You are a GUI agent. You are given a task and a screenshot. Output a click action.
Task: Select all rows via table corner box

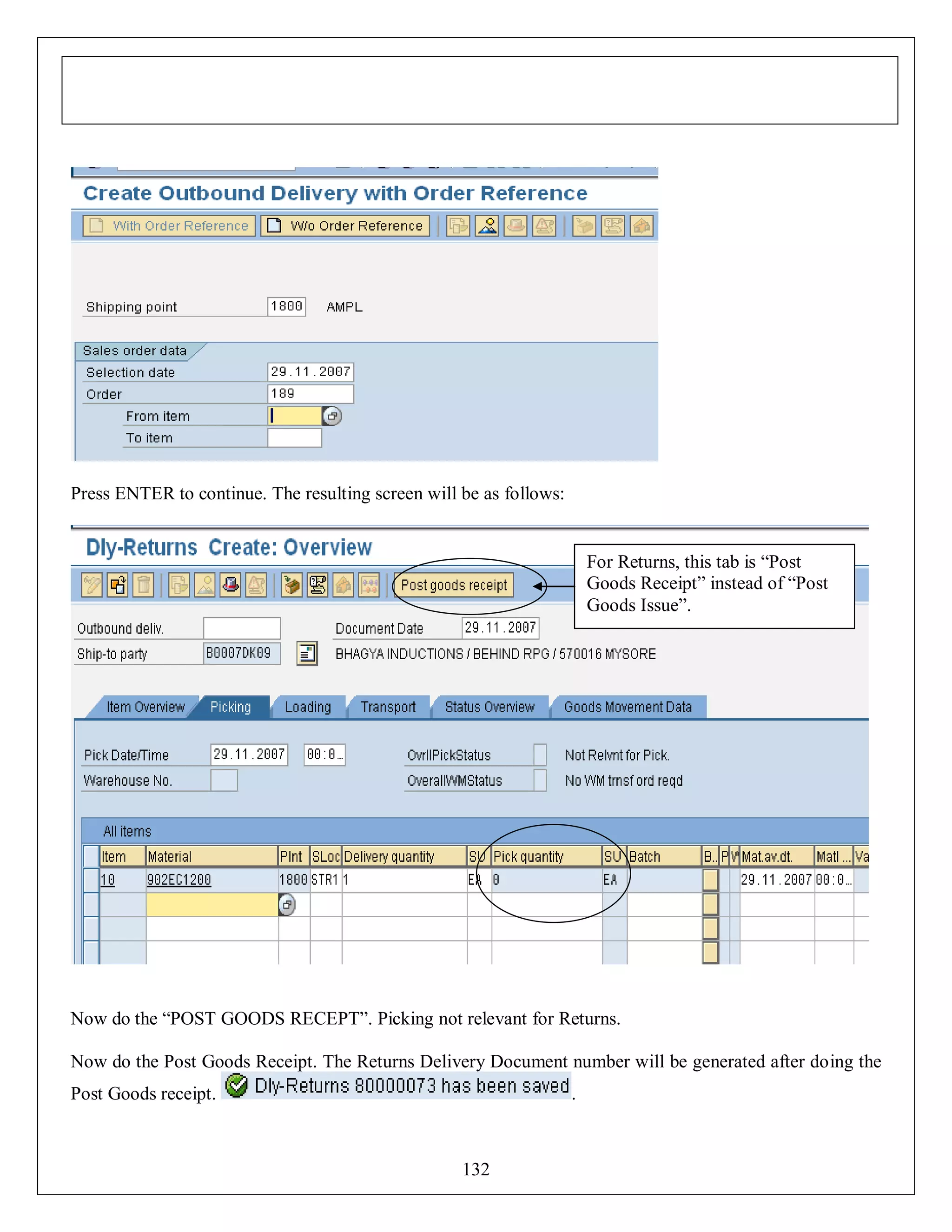(91, 856)
